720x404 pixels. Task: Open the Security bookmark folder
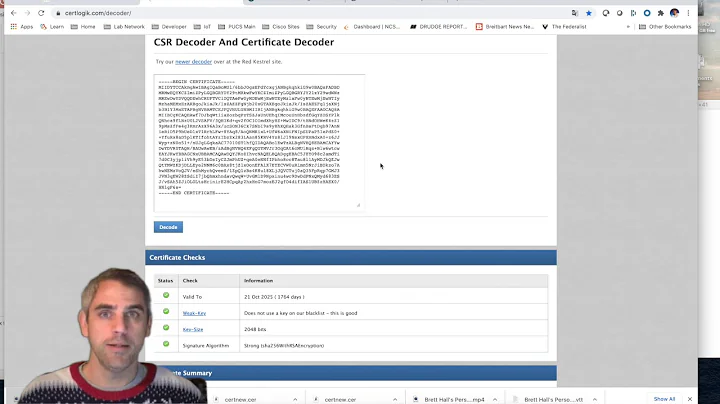(x=321, y=27)
